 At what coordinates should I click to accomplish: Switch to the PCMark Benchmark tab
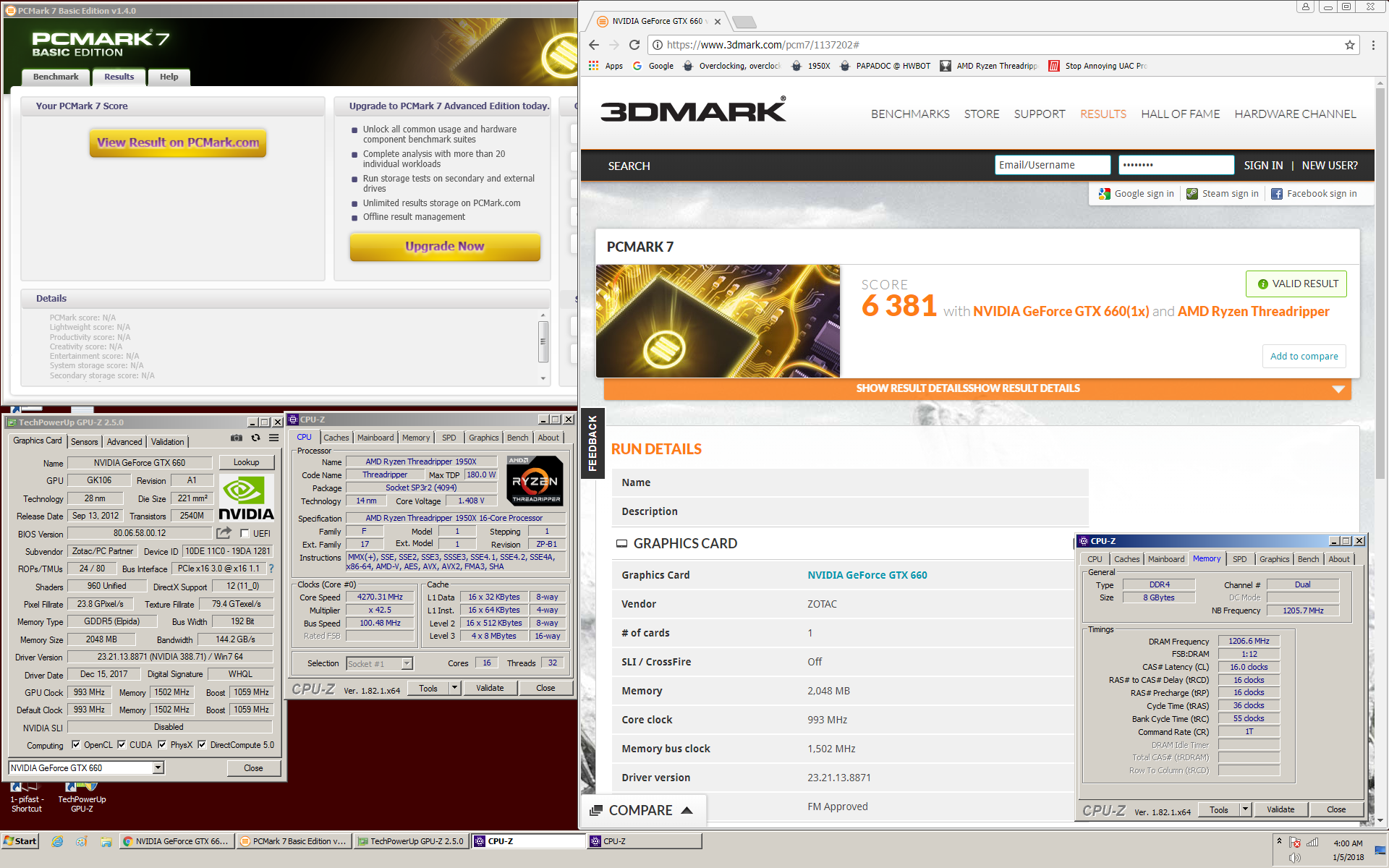coord(56,77)
